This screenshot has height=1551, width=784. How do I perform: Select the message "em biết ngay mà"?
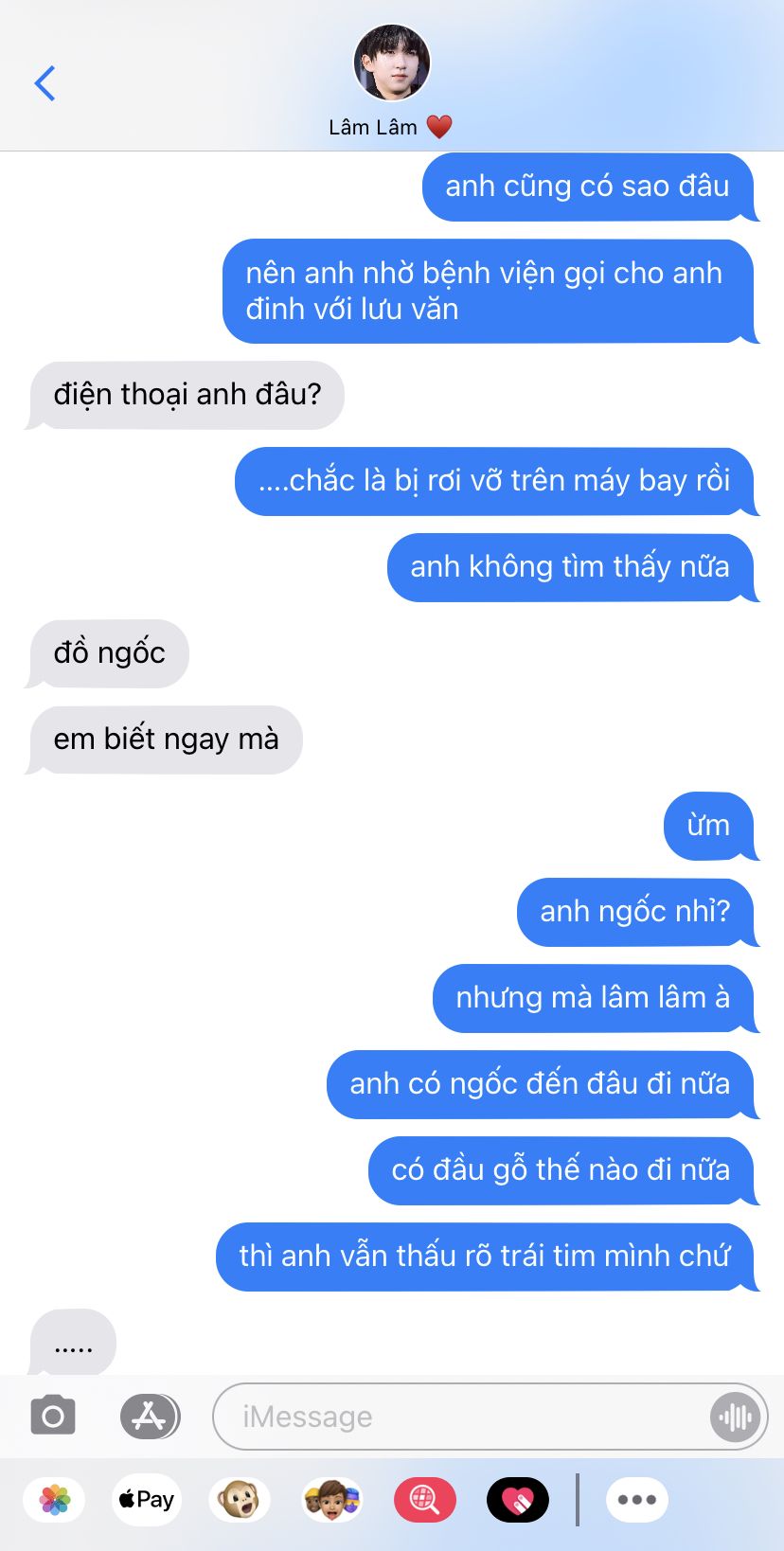167,740
